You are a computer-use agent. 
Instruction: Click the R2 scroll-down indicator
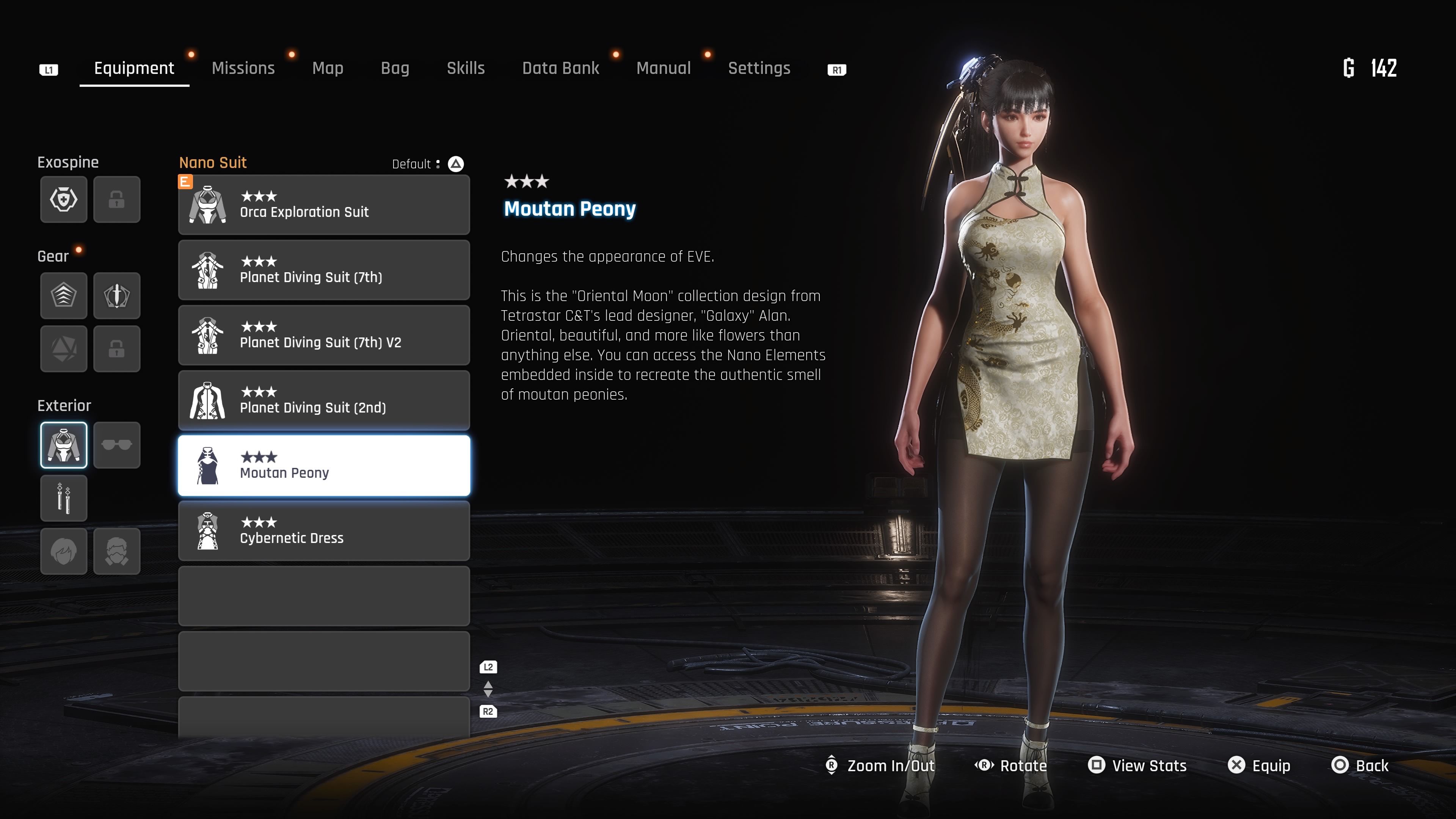point(488,712)
